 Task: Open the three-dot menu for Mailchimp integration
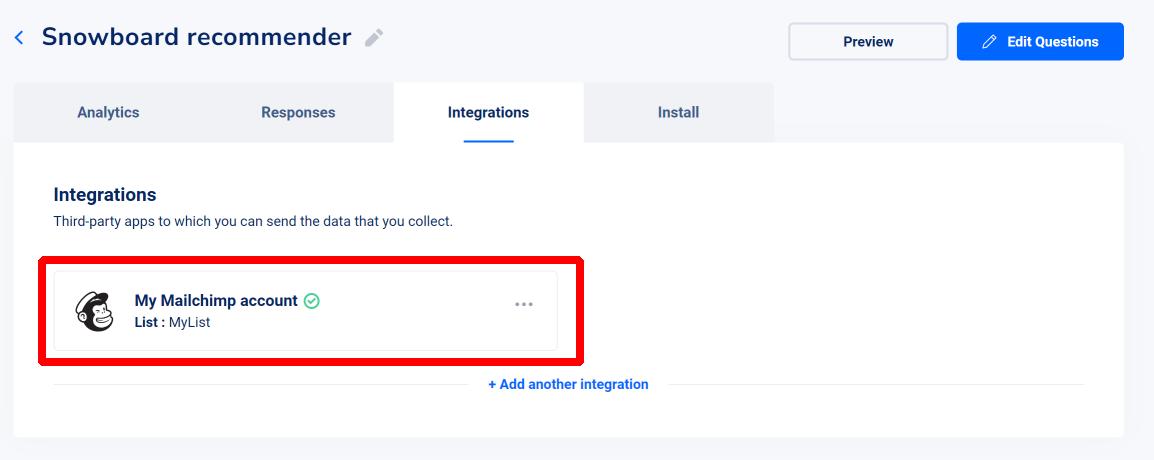point(524,304)
